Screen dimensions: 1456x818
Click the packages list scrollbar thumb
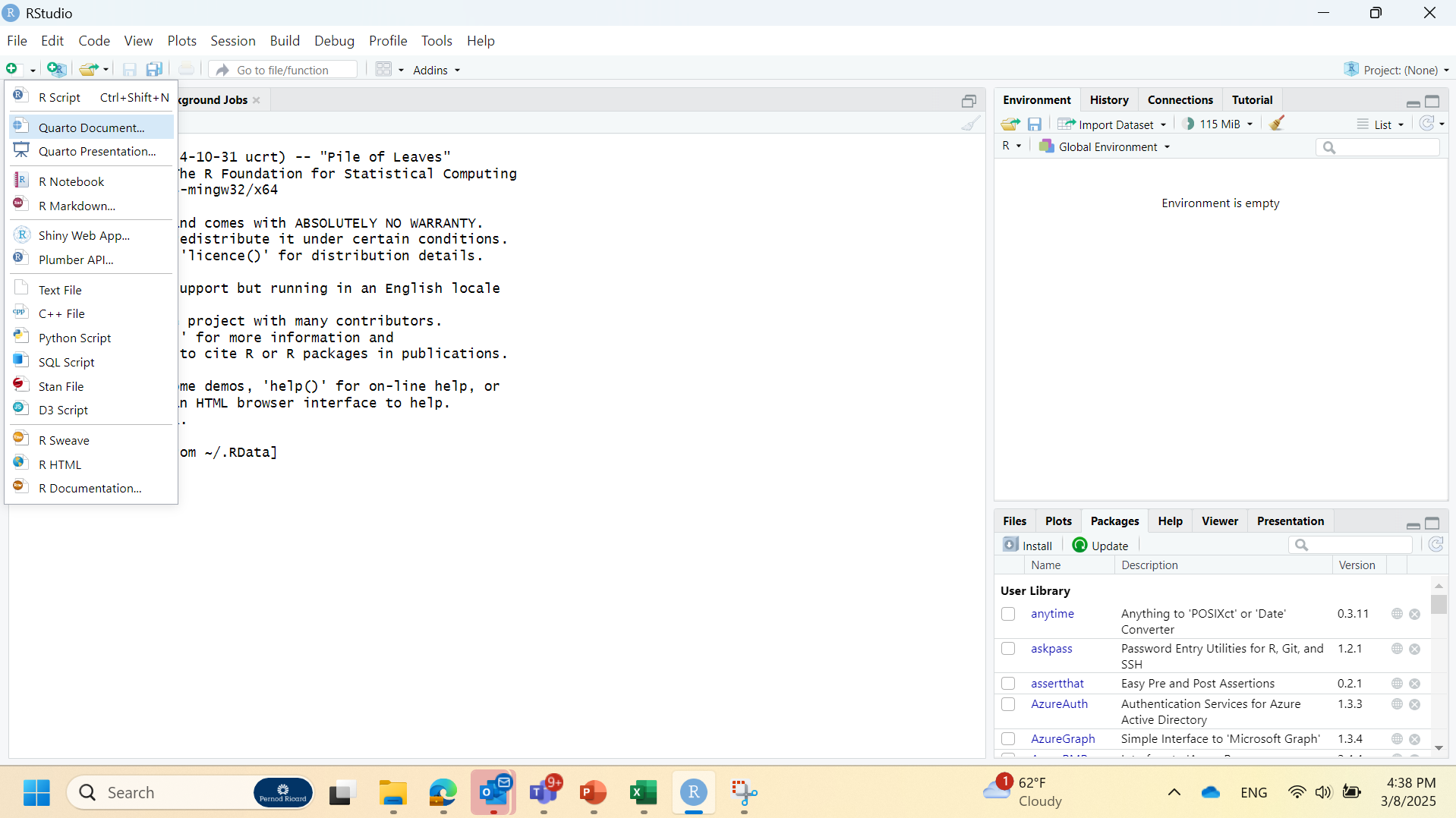click(x=1439, y=604)
